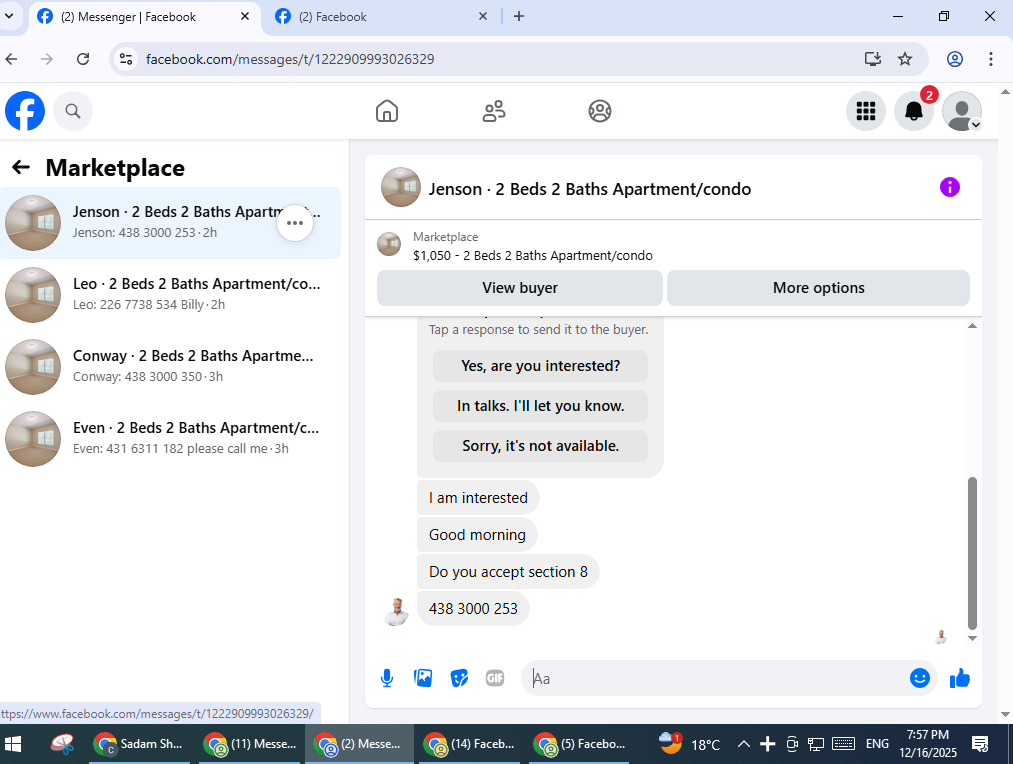The image size is (1013, 764).
Task: Open Windows notification center icon
Action: coord(980,744)
